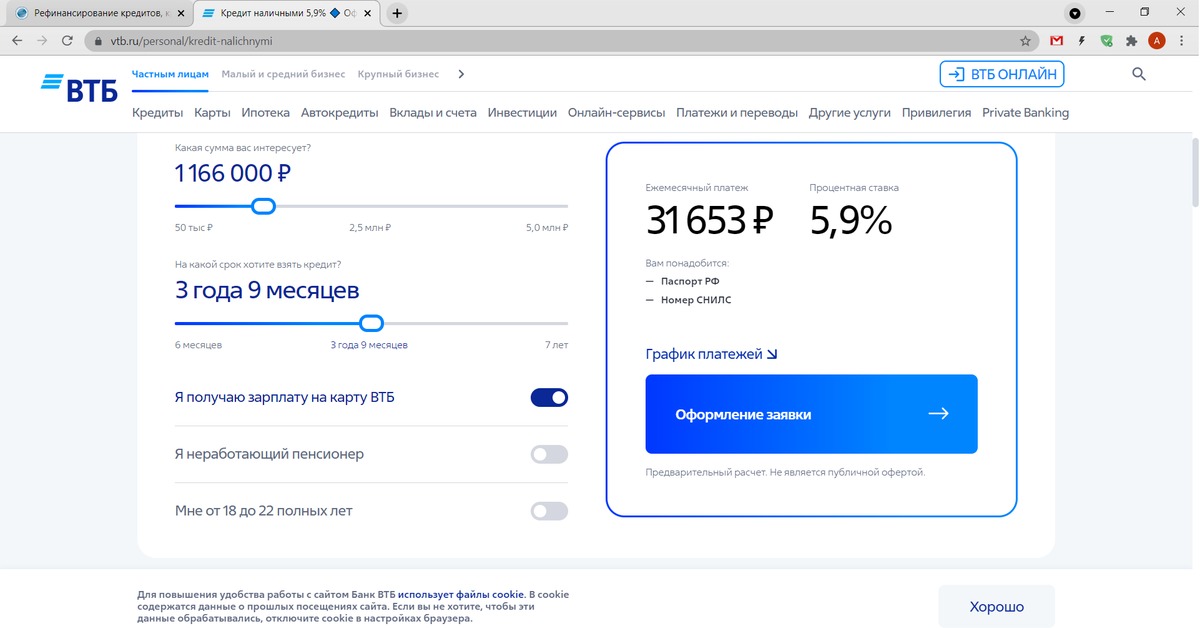Click the '7 лет' maximum term label

556,345
